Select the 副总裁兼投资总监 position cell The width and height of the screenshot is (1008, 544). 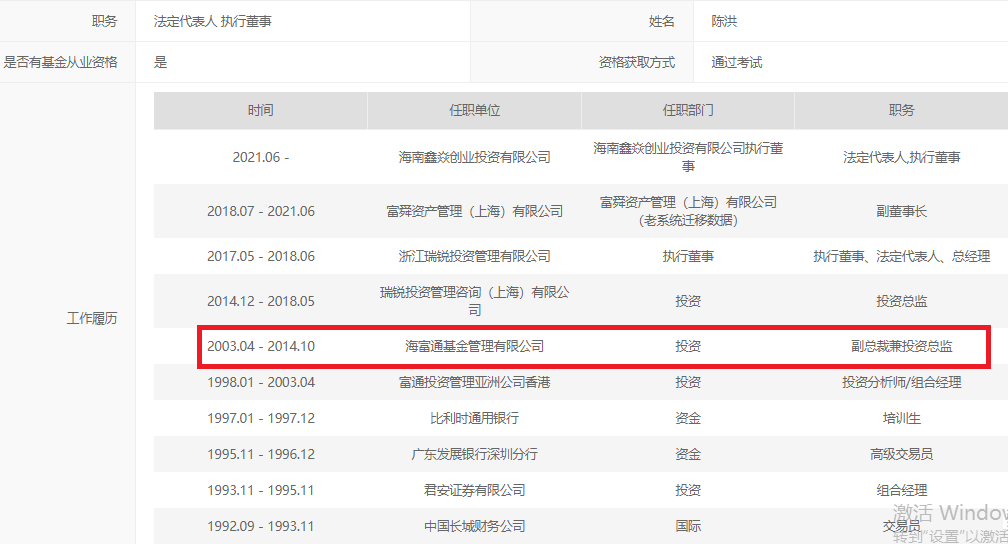901,347
